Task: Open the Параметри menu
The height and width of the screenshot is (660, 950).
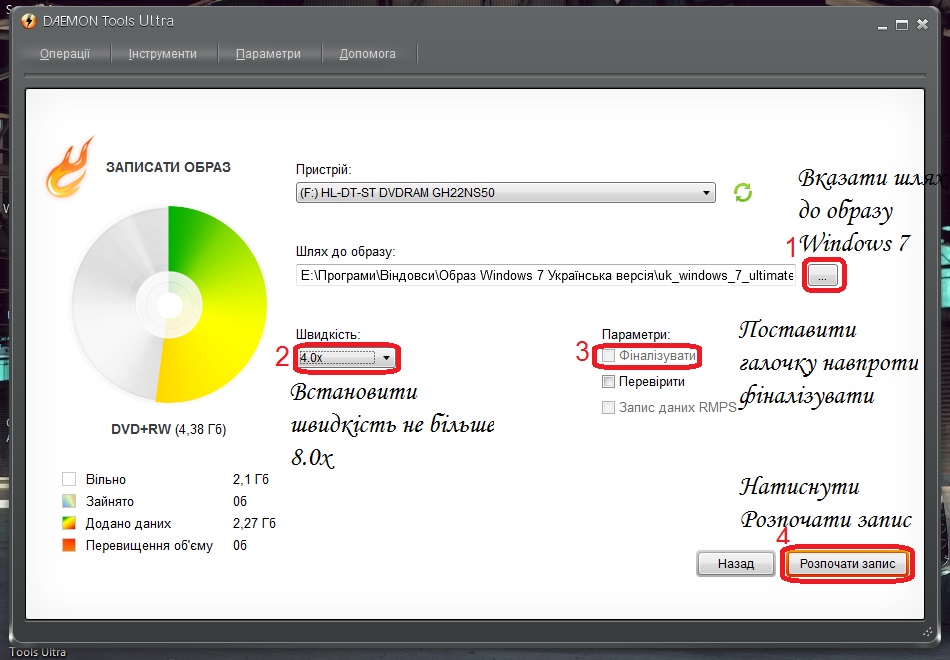Action: pyautogui.click(x=268, y=54)
